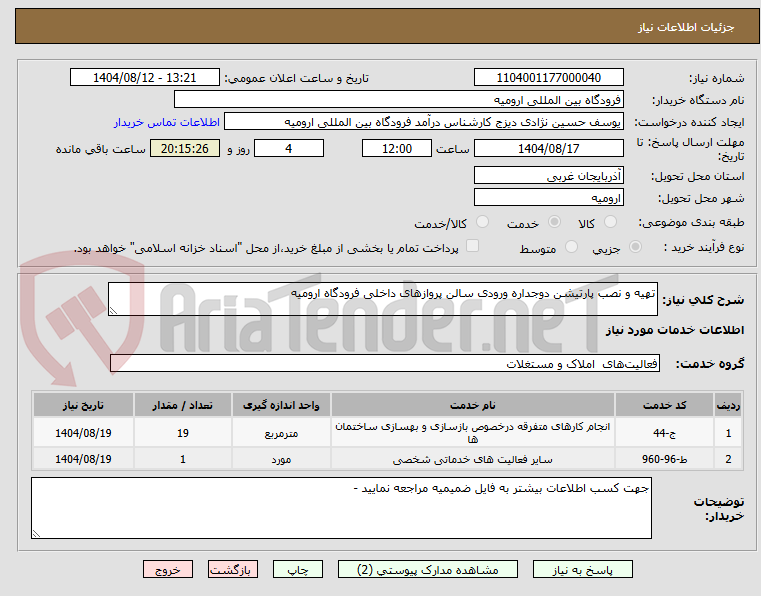This screenshot has width=761, height=596.
Task: Select the کالا/خدمت radio button
Action: [482, 222]
